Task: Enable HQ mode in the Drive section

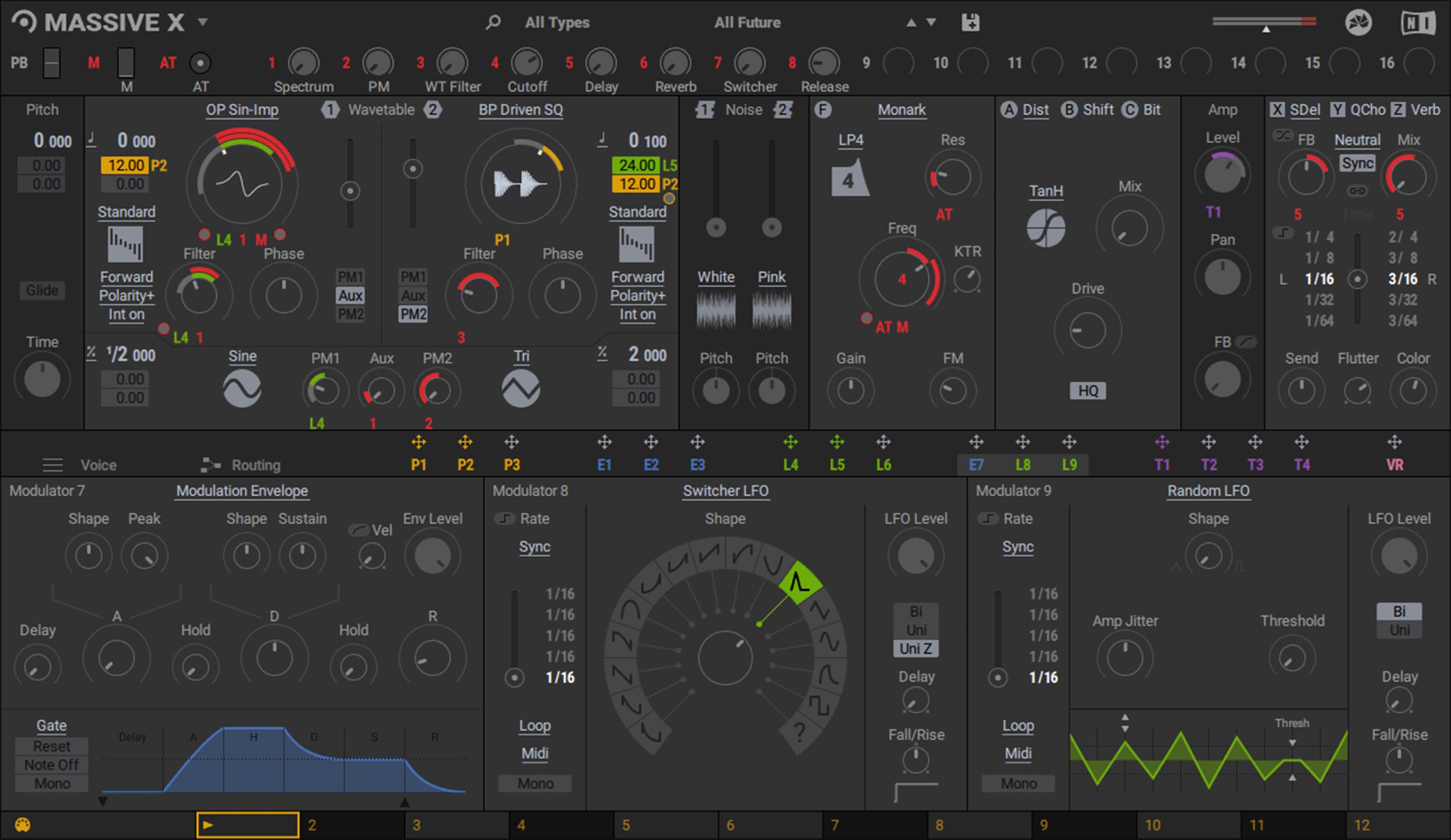Action: coord(1087,391)
